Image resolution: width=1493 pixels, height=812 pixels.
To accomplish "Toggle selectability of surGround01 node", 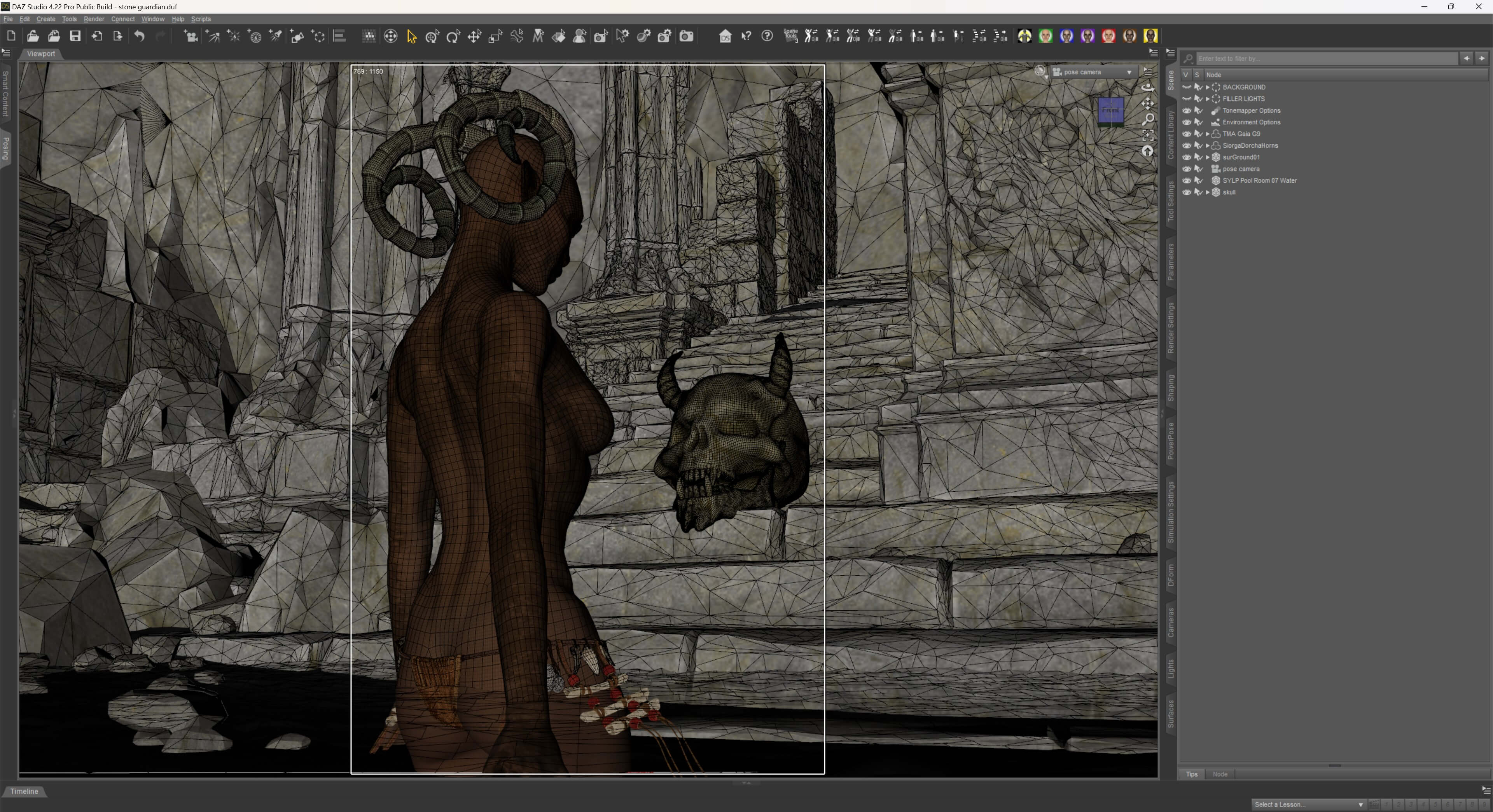I will click(x=1199, y=157).
